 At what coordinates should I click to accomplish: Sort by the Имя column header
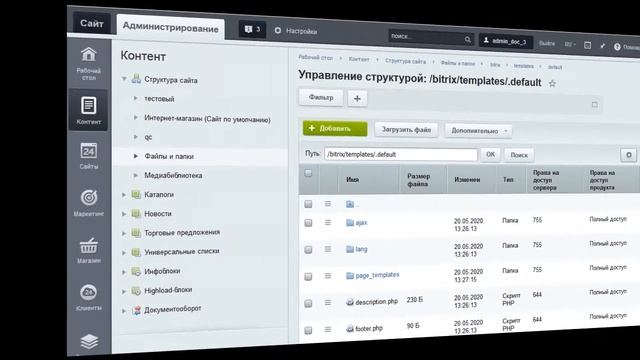353,180
